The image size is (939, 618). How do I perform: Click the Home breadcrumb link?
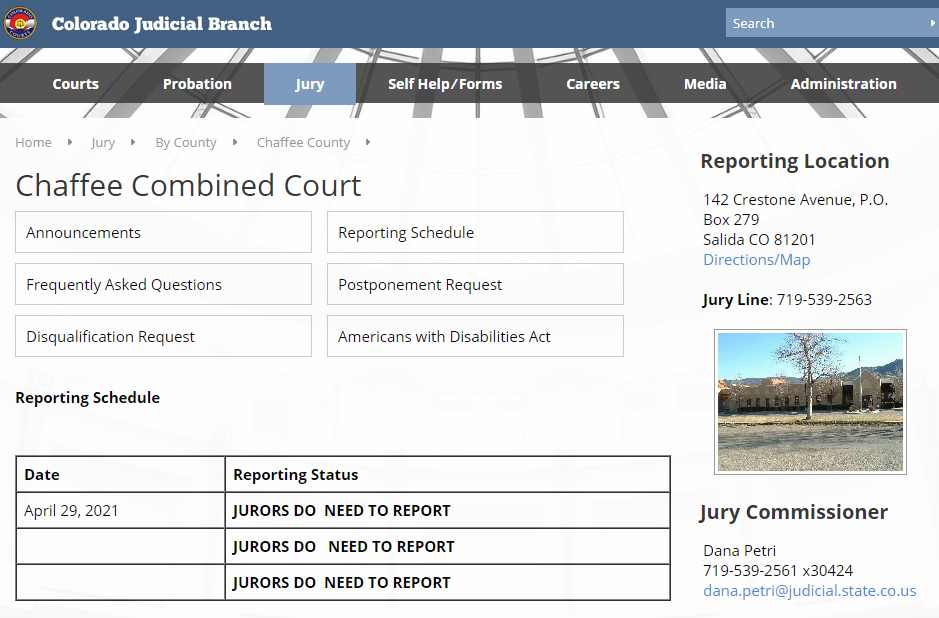pos(33,142)
